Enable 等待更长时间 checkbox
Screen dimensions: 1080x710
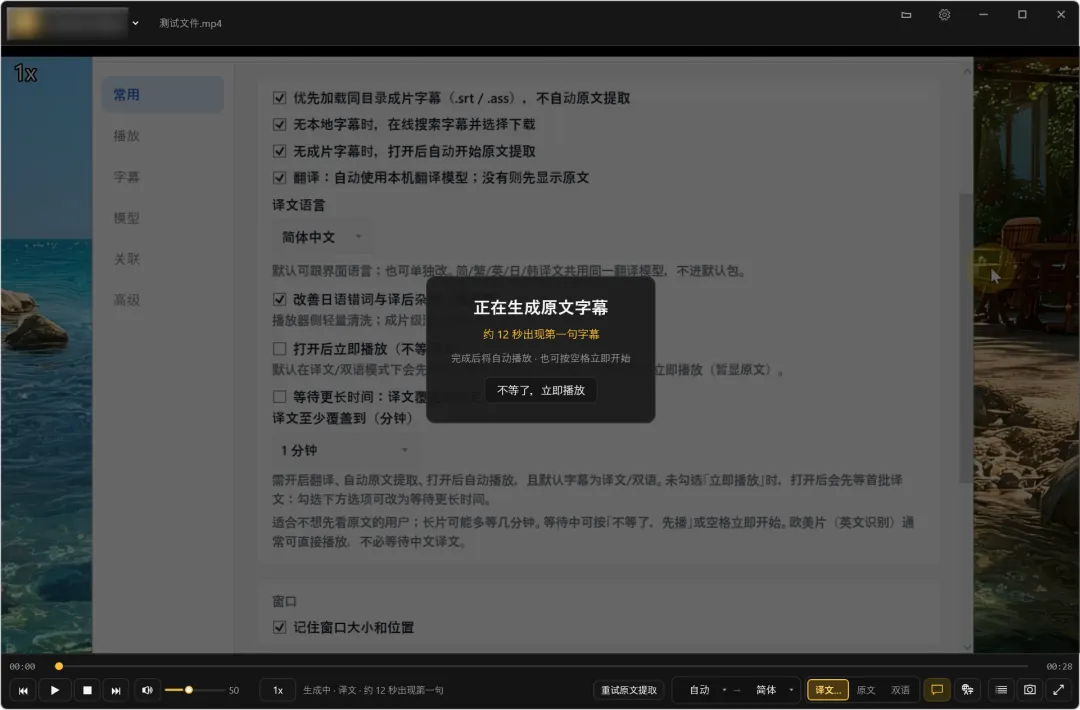(x=279, y=397)
